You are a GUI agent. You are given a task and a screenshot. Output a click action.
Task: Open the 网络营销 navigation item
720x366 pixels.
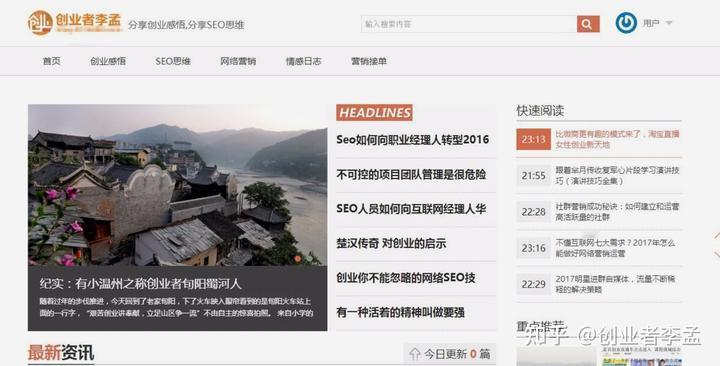238,61
